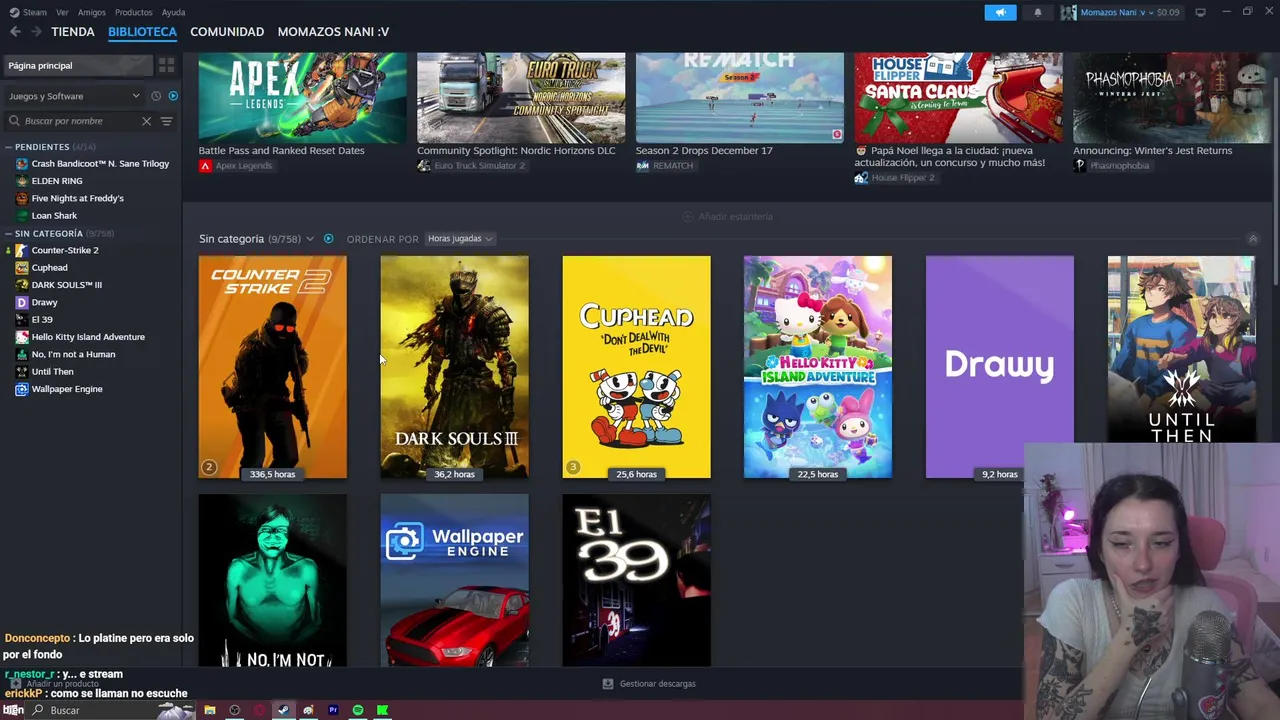Open the Ayuda menu
1280x720 pixels.
tap(173, 12)
